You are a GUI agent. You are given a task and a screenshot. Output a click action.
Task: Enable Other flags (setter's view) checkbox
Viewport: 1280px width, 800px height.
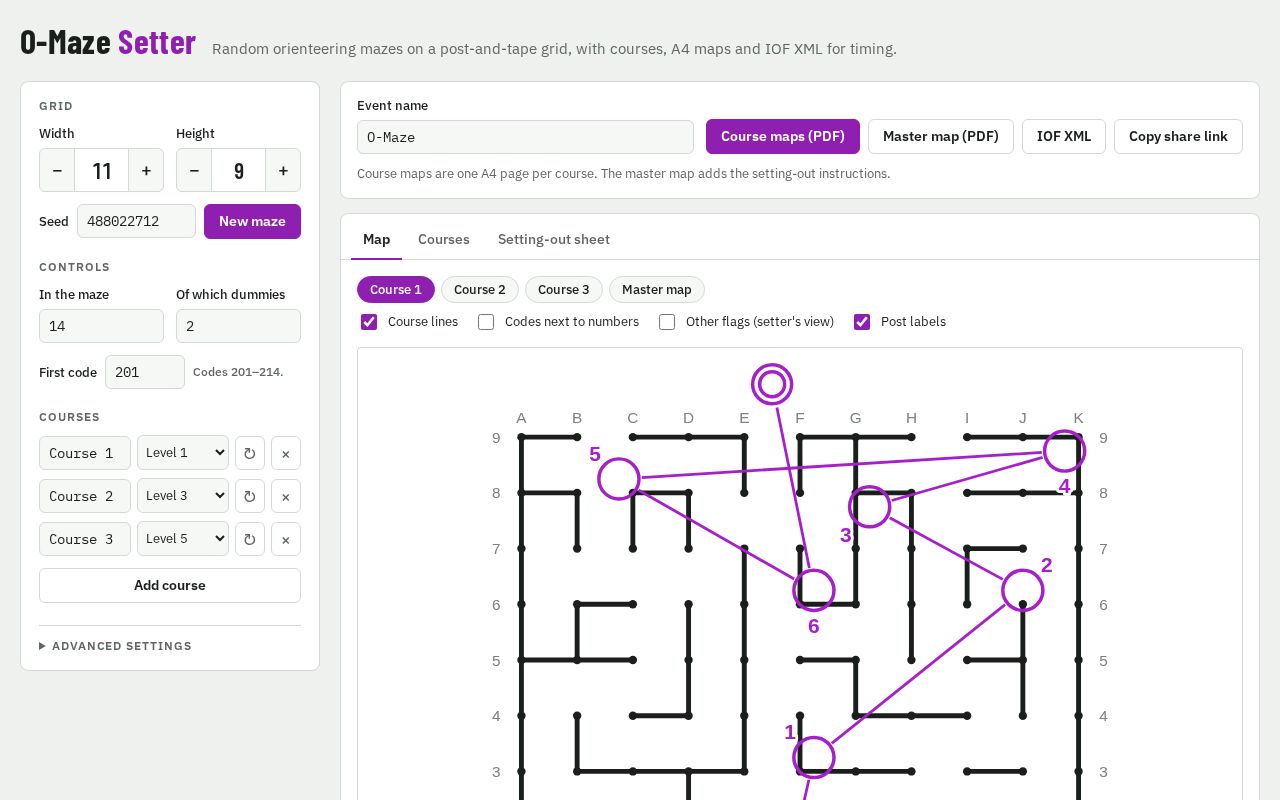point(667,322)
